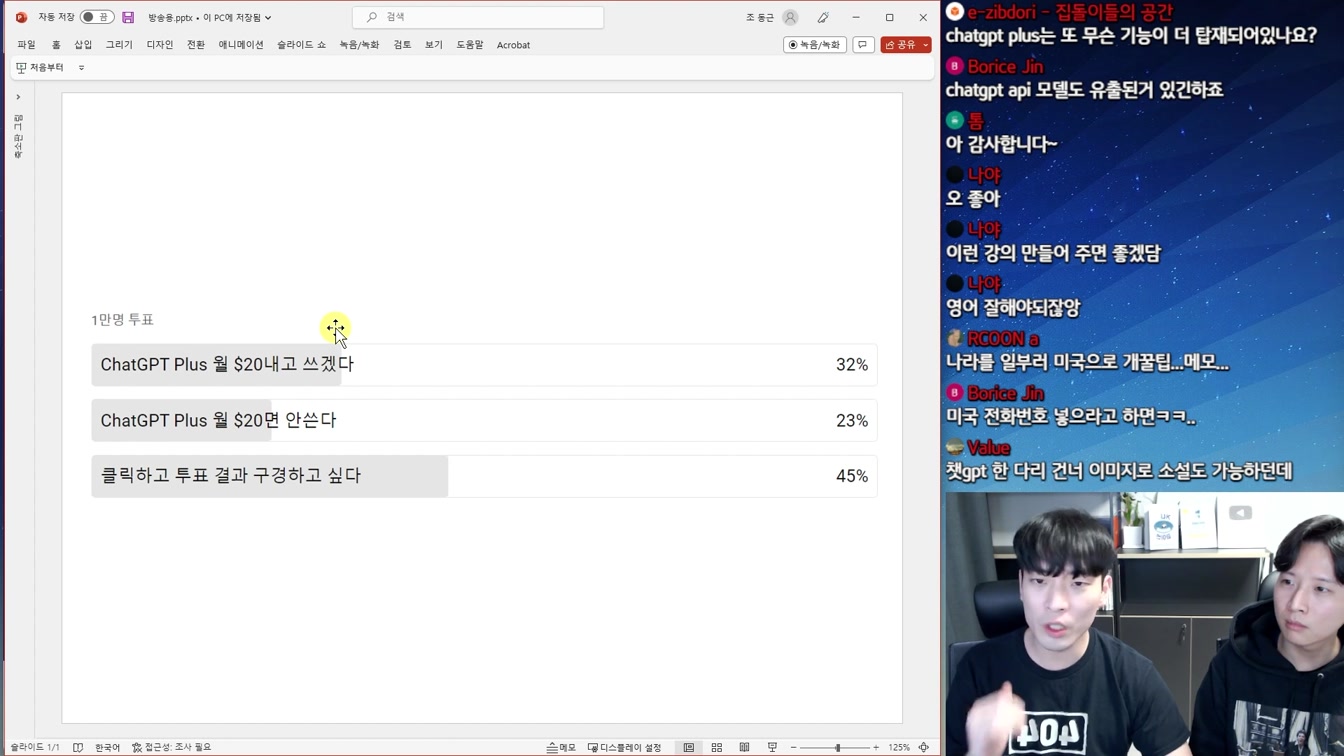
Task: Click the 검색 search box
Action: (x=478, y=17)
